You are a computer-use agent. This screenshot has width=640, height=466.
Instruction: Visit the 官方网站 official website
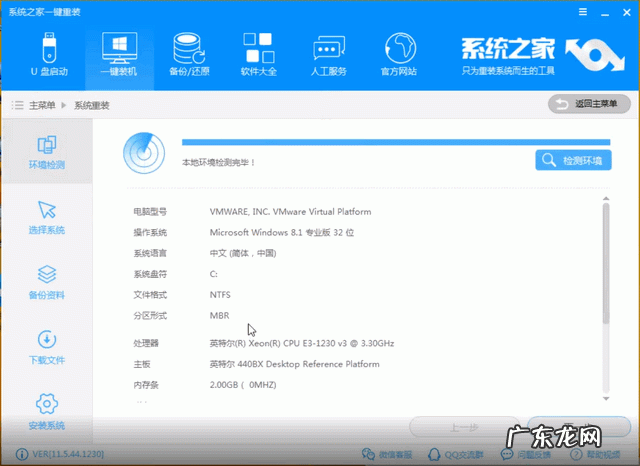[x=399, y=54]
